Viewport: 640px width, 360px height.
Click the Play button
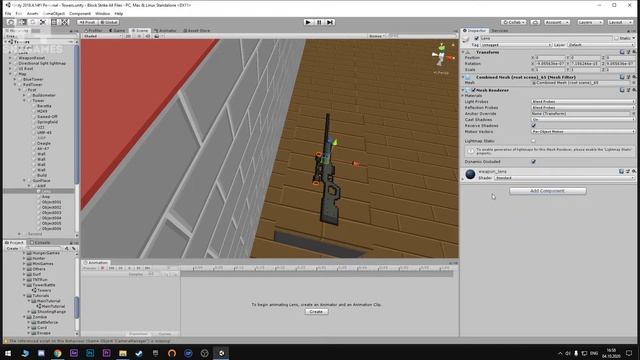point(308,22)
